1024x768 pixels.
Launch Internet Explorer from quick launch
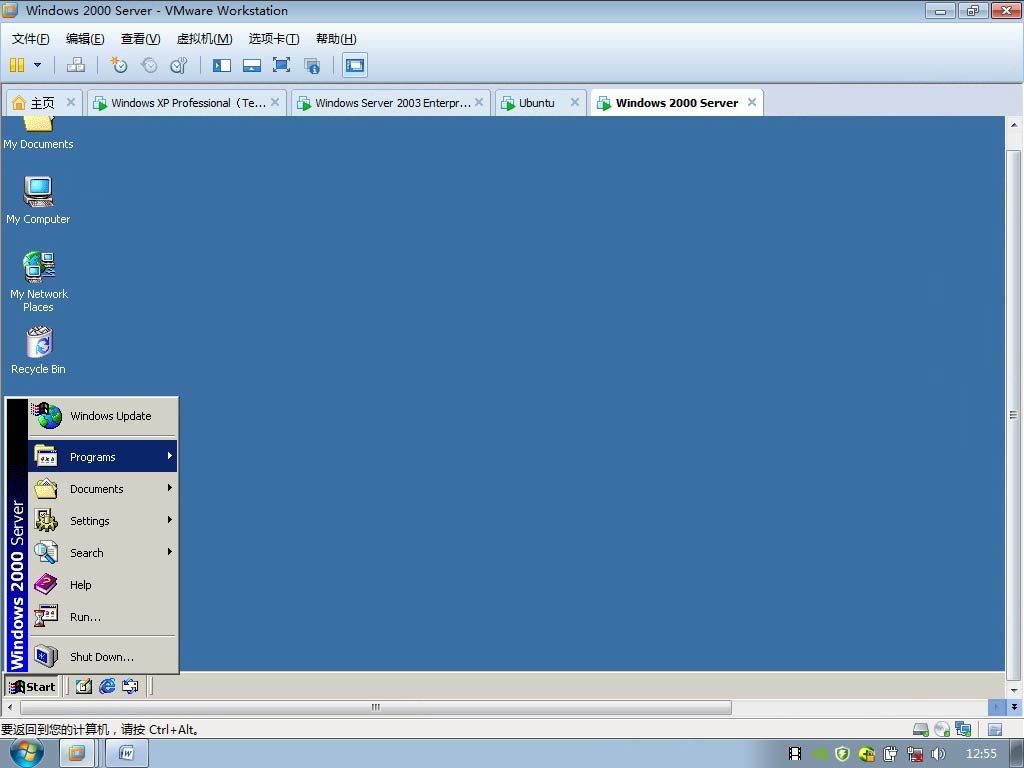pos(107,686)
